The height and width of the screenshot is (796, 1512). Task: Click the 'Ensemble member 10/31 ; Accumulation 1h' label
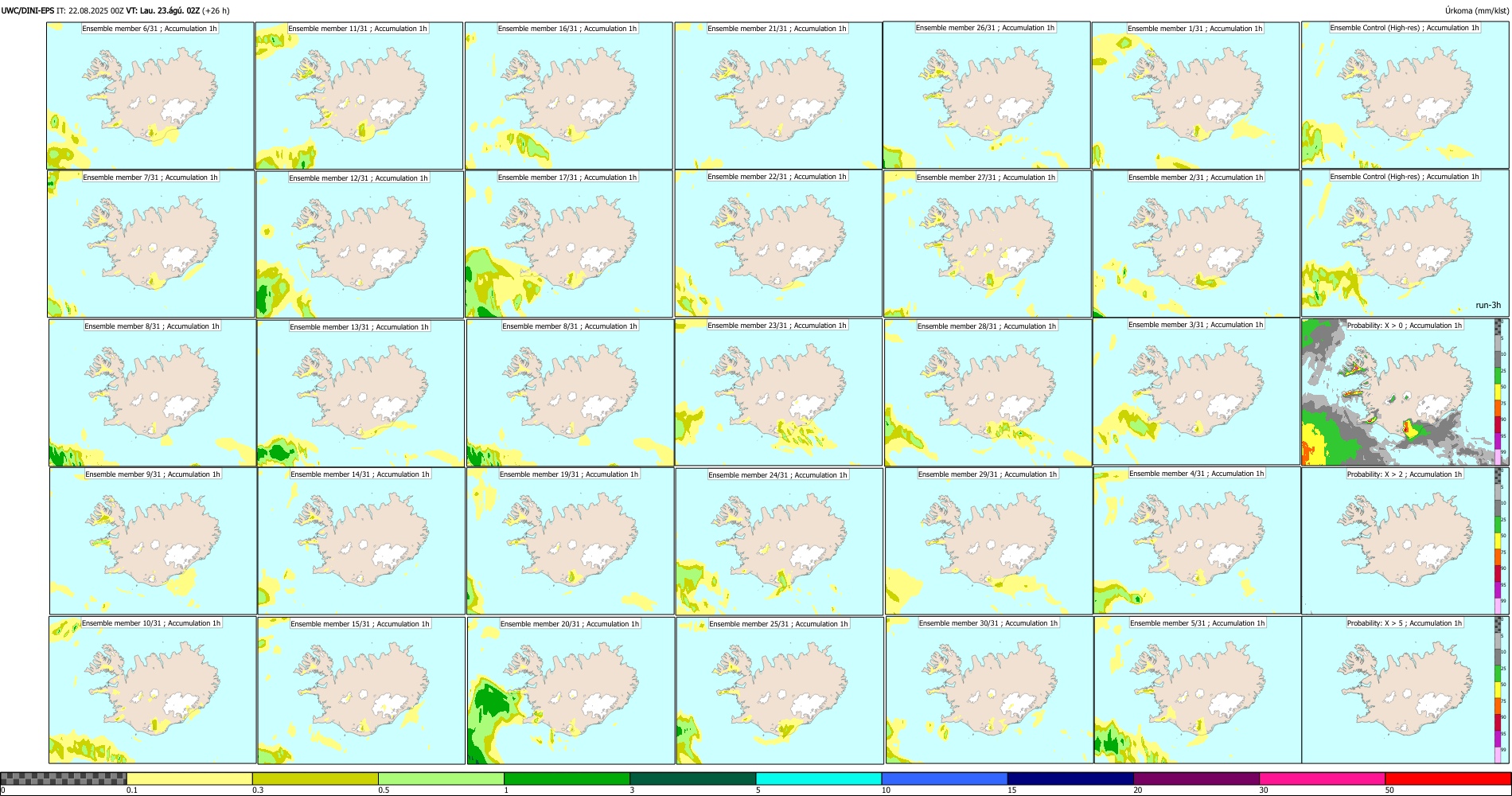coord(151,623)
